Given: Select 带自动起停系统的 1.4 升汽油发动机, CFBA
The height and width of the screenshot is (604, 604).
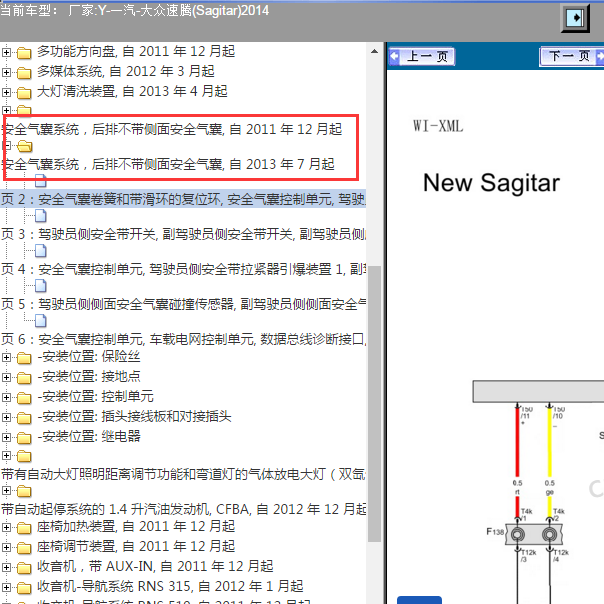Looking at the screenshot, I should [183, 510].
